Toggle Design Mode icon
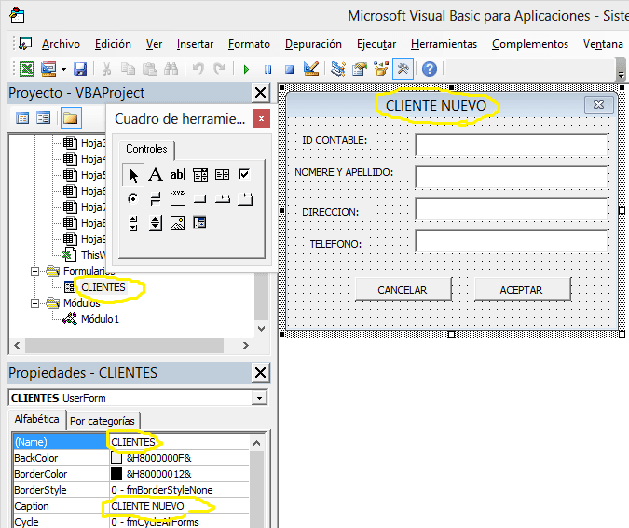The width and height of the screenshot is (629, 528). [x=311, y=69]
